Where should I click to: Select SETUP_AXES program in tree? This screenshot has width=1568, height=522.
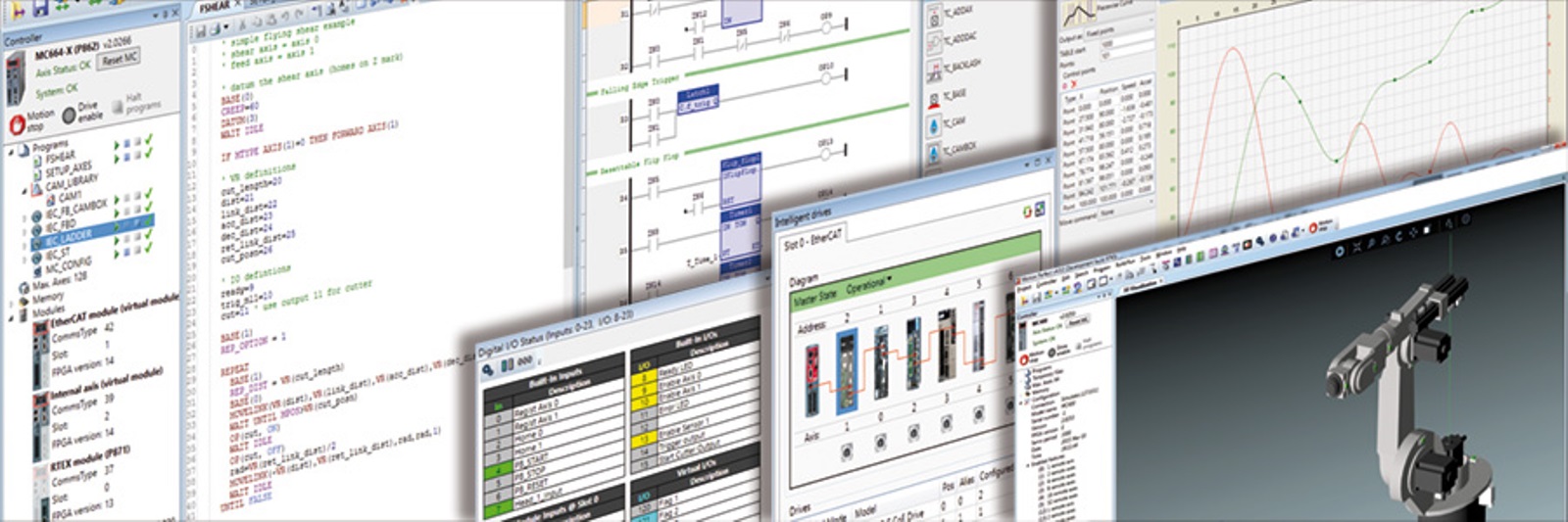(x=69, y=168)
